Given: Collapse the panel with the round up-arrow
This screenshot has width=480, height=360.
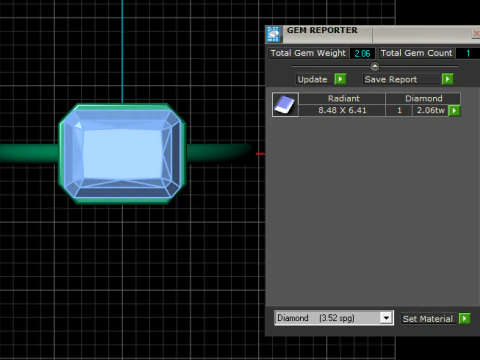Looking at the screenshot, I should coord(375,67).
